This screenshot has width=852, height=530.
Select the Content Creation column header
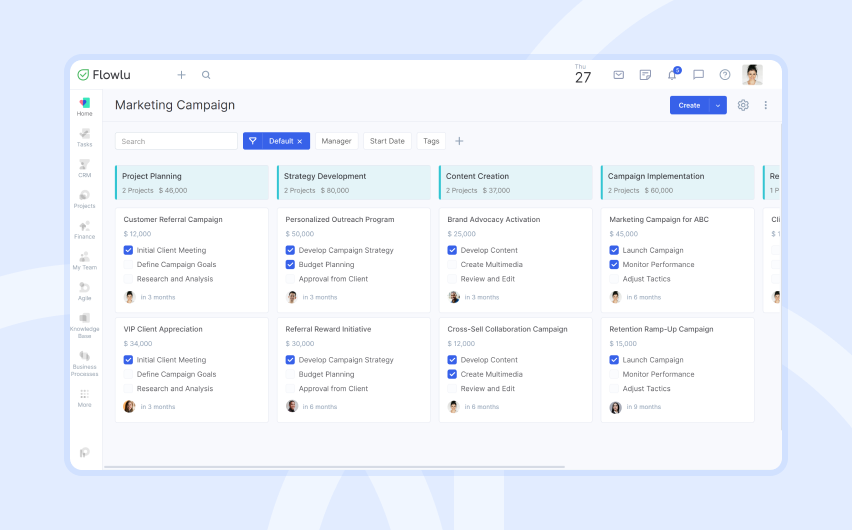[516, 183]
